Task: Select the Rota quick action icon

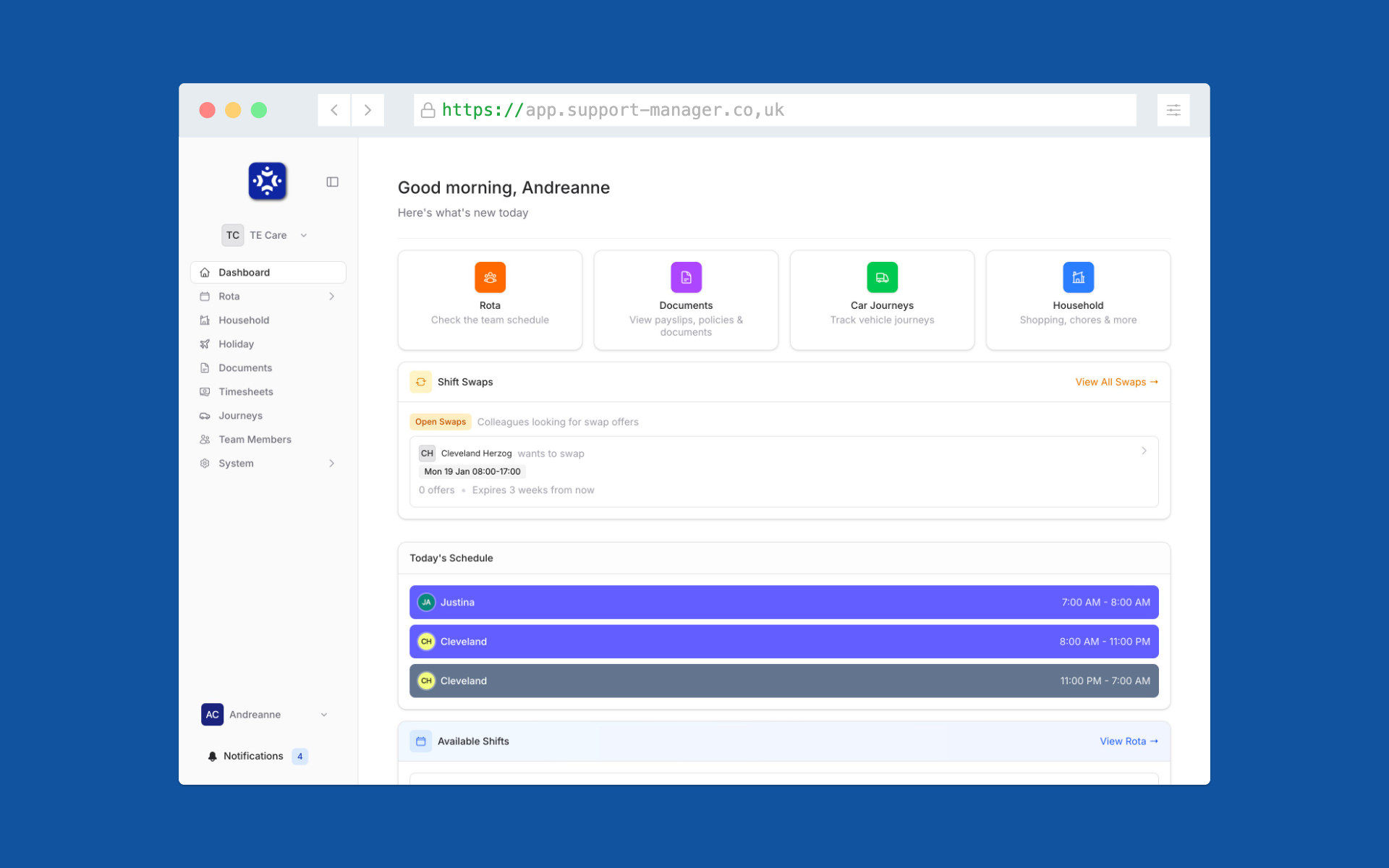Action: (490, 277)
